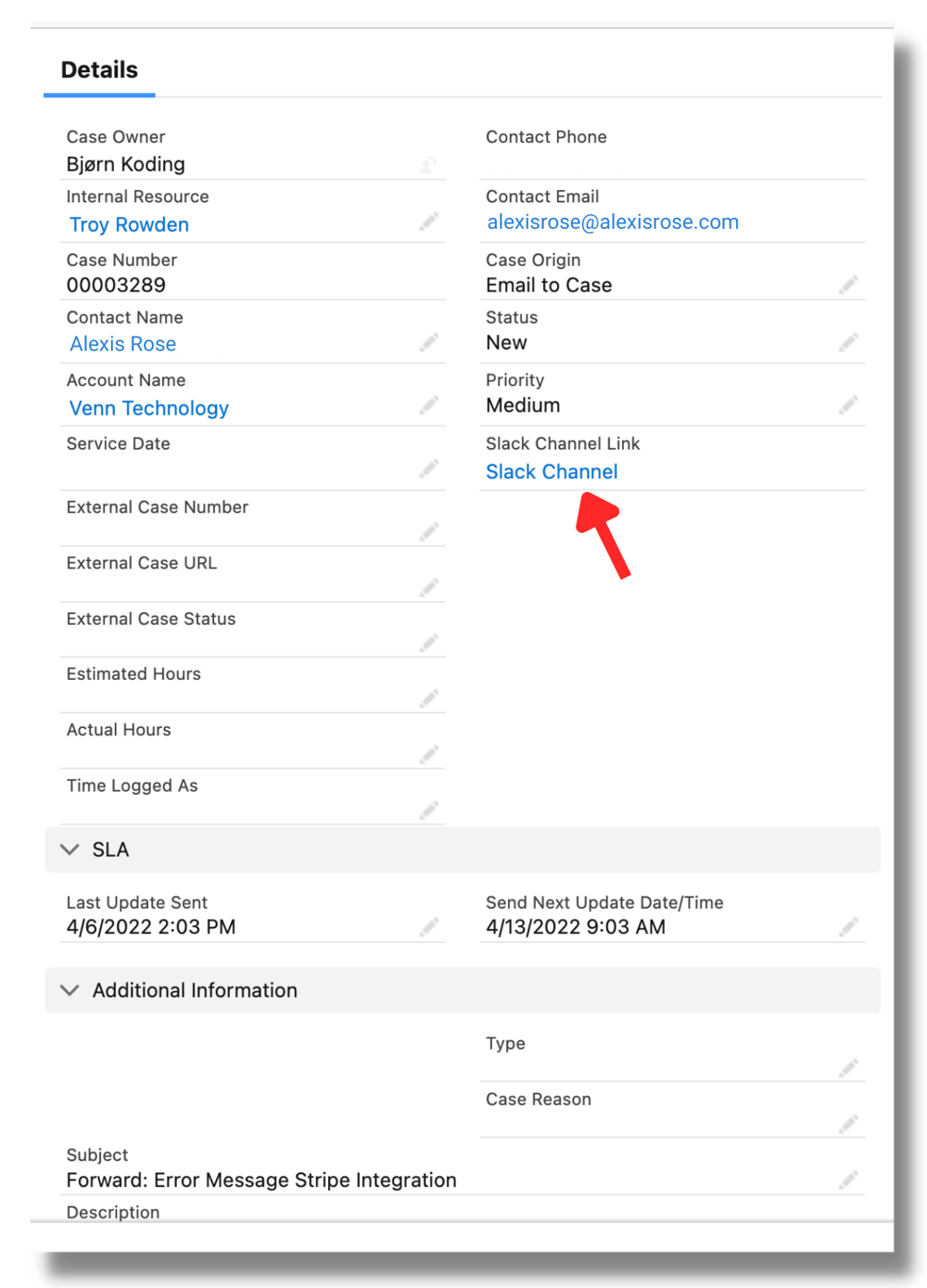Open the Slack Channel link
927x1288 pixels.
[x=552, y=472]
